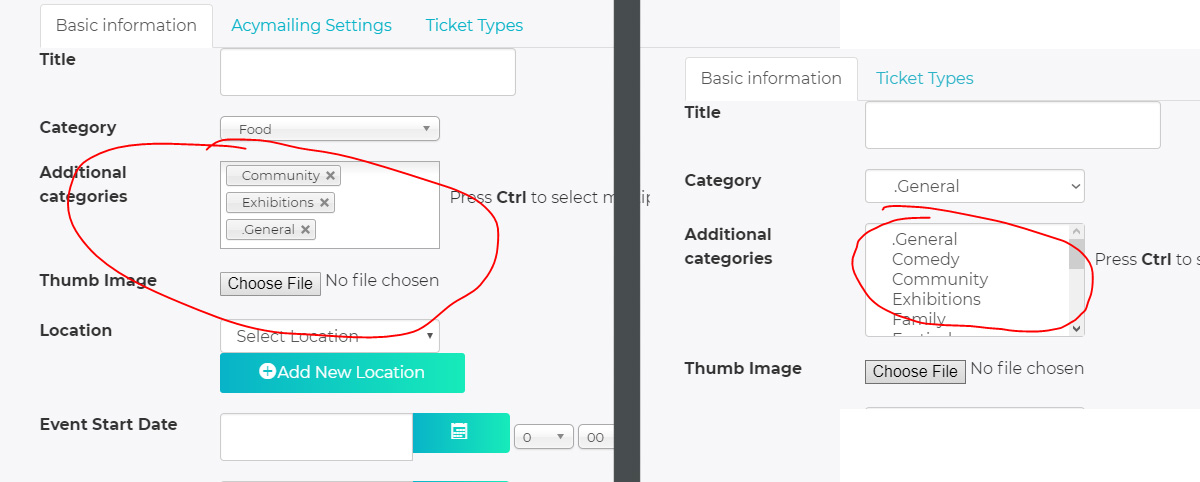Screen dimensions: 1200x482
Task: Open the left form's Ticket Types tab
Action: 474,25
